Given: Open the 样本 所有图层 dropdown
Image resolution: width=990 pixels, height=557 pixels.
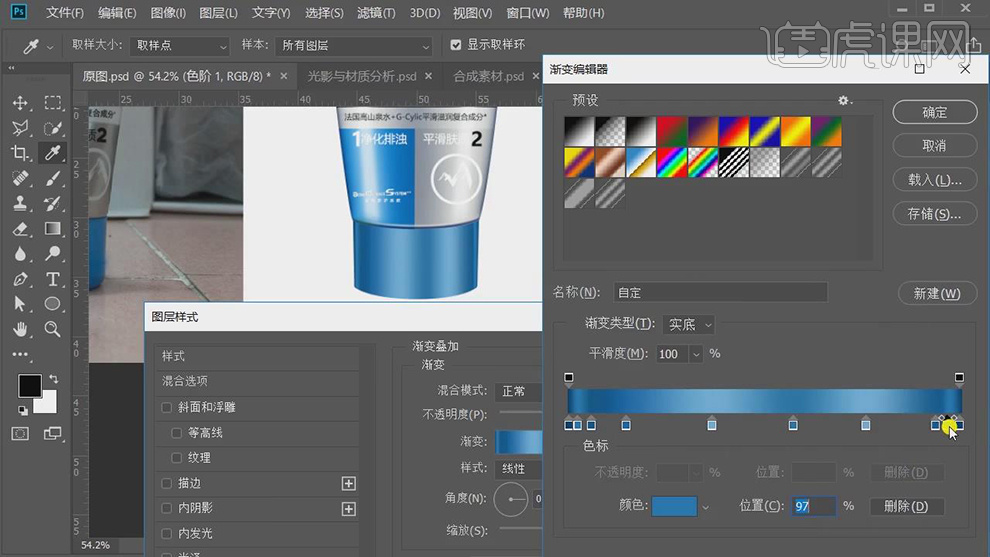Looking at the screenshot, I should tap(355, 46).
